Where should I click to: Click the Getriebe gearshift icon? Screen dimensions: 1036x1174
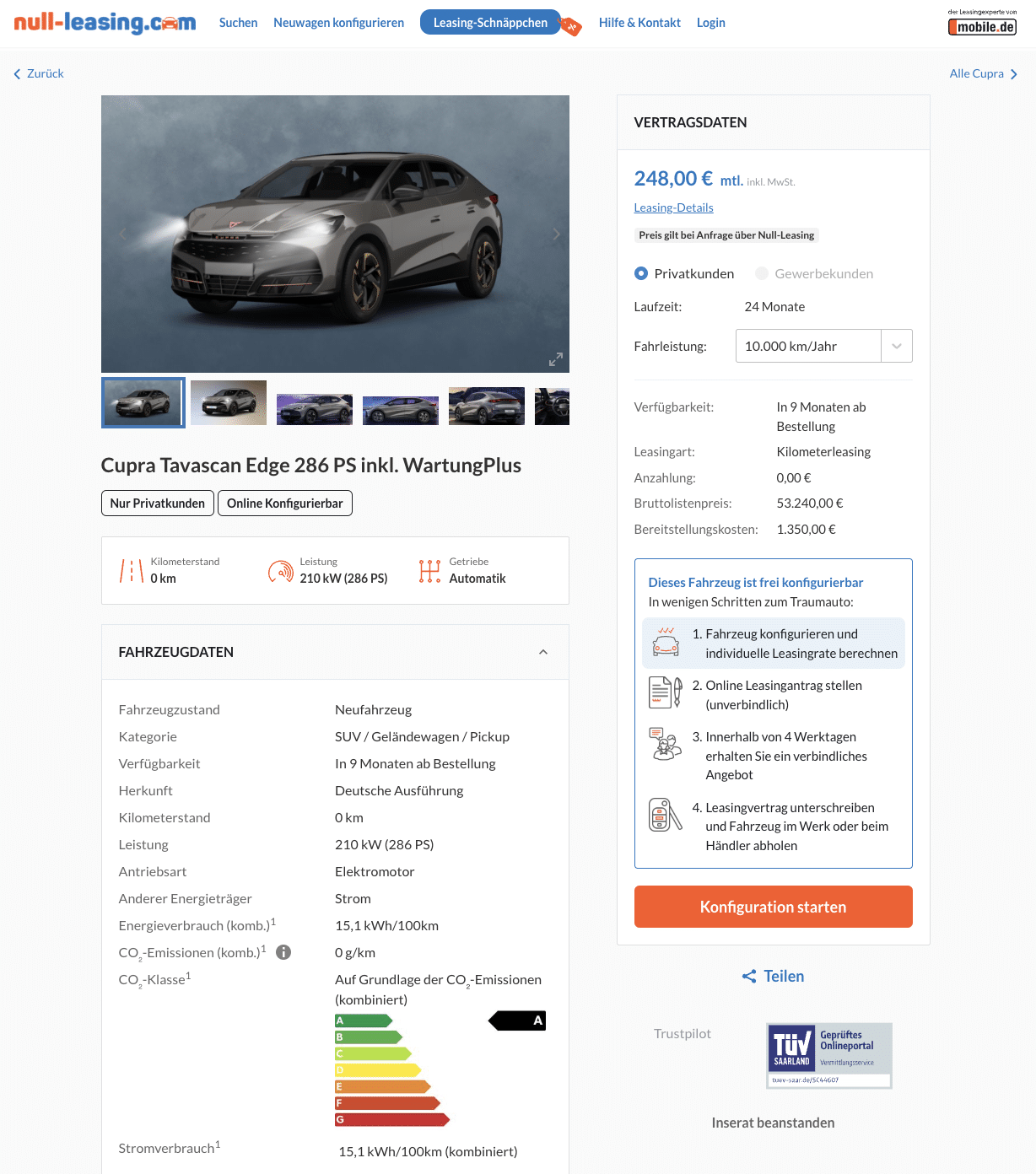pyautogui.click(x=429, y=571)
